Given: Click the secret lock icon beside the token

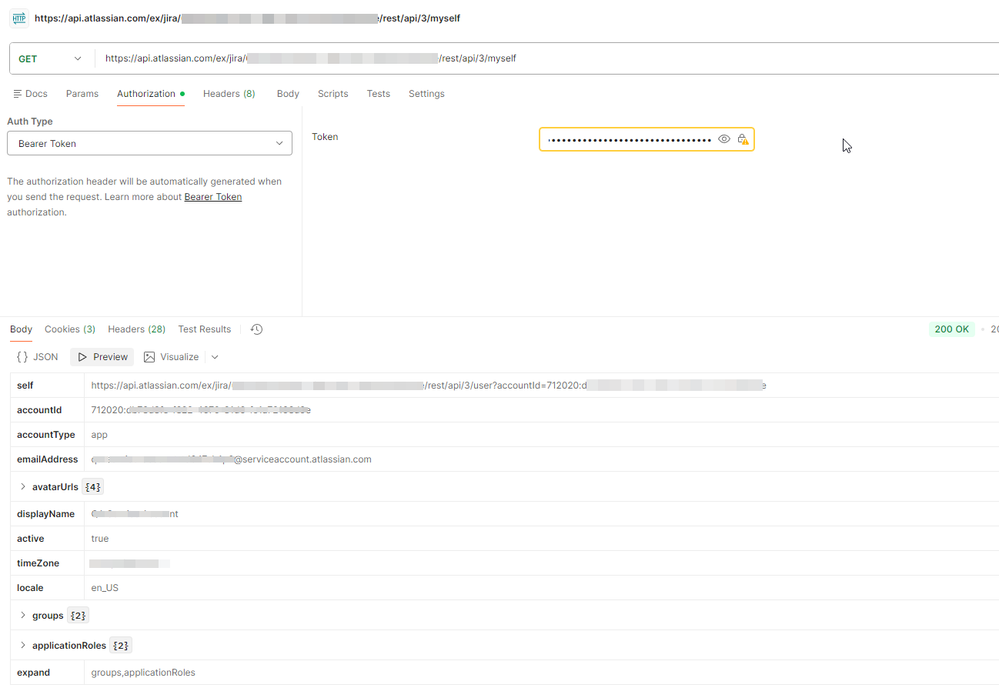Looking at the screenshot, I should tap(743, 139).
